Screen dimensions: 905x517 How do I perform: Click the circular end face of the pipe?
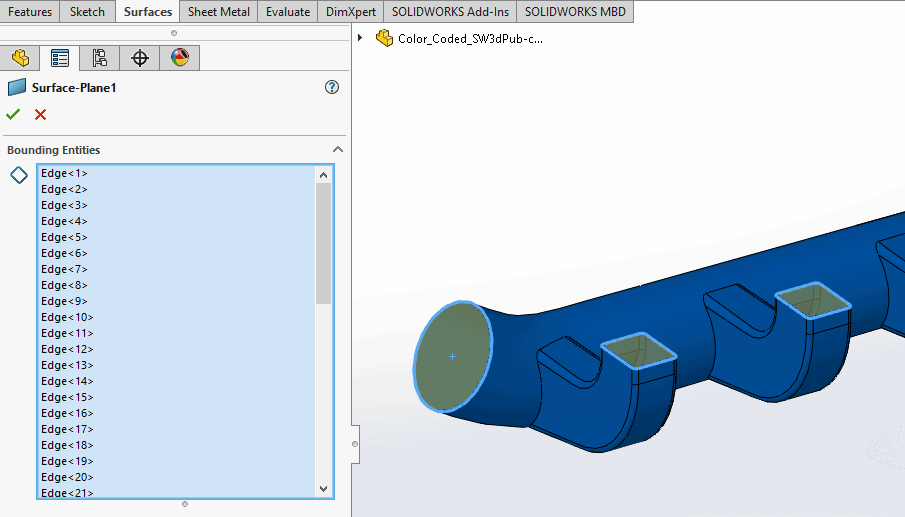[453, 357]
